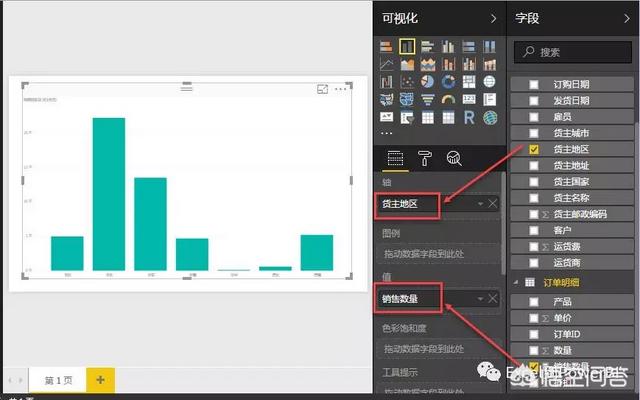Switch to the Analytics magnifier tab
Screen dimensions: 640x400
(x=454, y=158)
